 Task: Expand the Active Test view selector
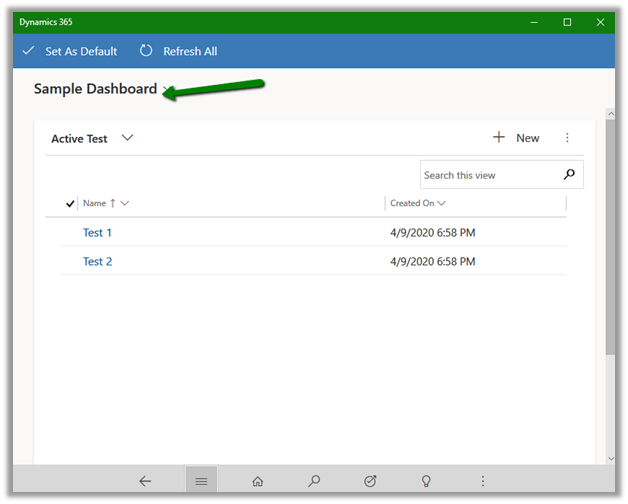coord(127,138)
